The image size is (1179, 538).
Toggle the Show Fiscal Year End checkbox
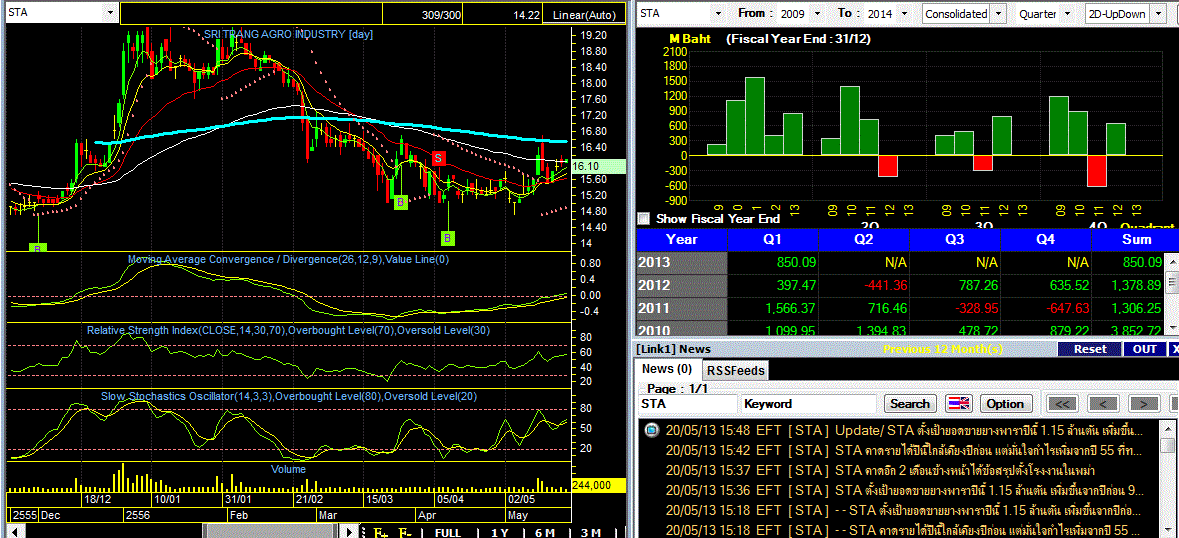643,219
